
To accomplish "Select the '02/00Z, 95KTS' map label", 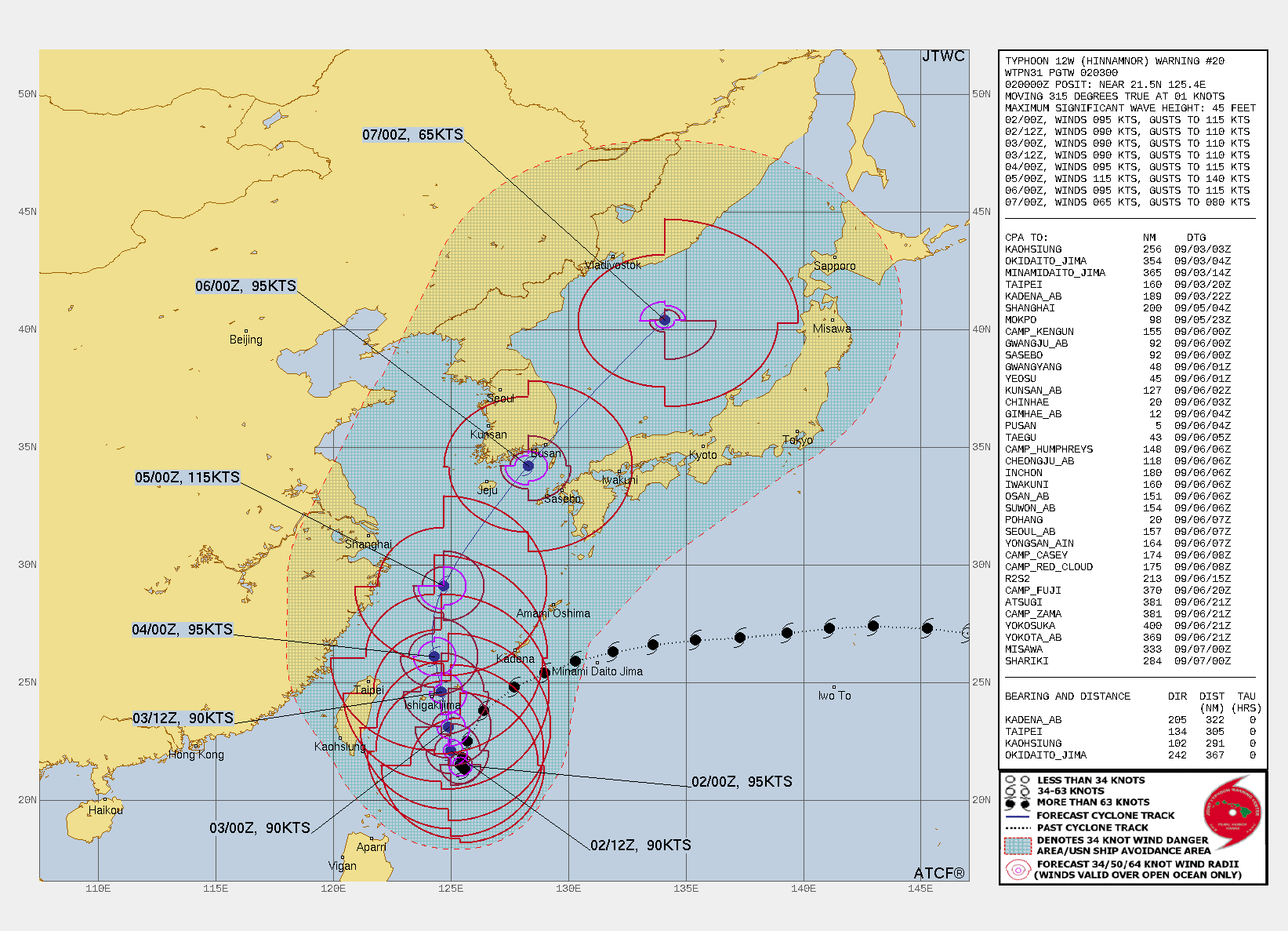I will point(742,782).
